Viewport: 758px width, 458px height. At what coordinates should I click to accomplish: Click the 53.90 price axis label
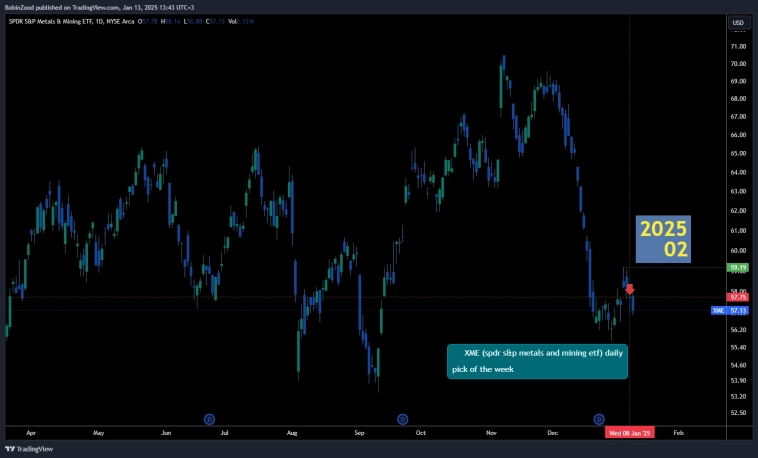pos(738,381)
